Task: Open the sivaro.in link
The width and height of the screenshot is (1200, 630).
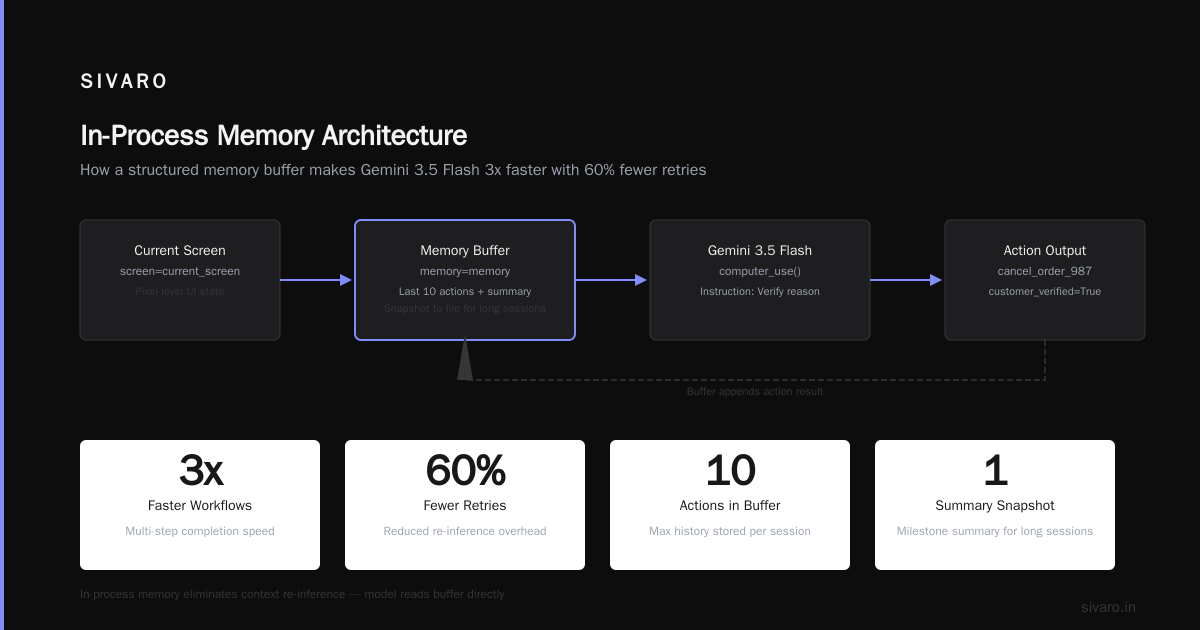Action: click(x=1108, y=607)
